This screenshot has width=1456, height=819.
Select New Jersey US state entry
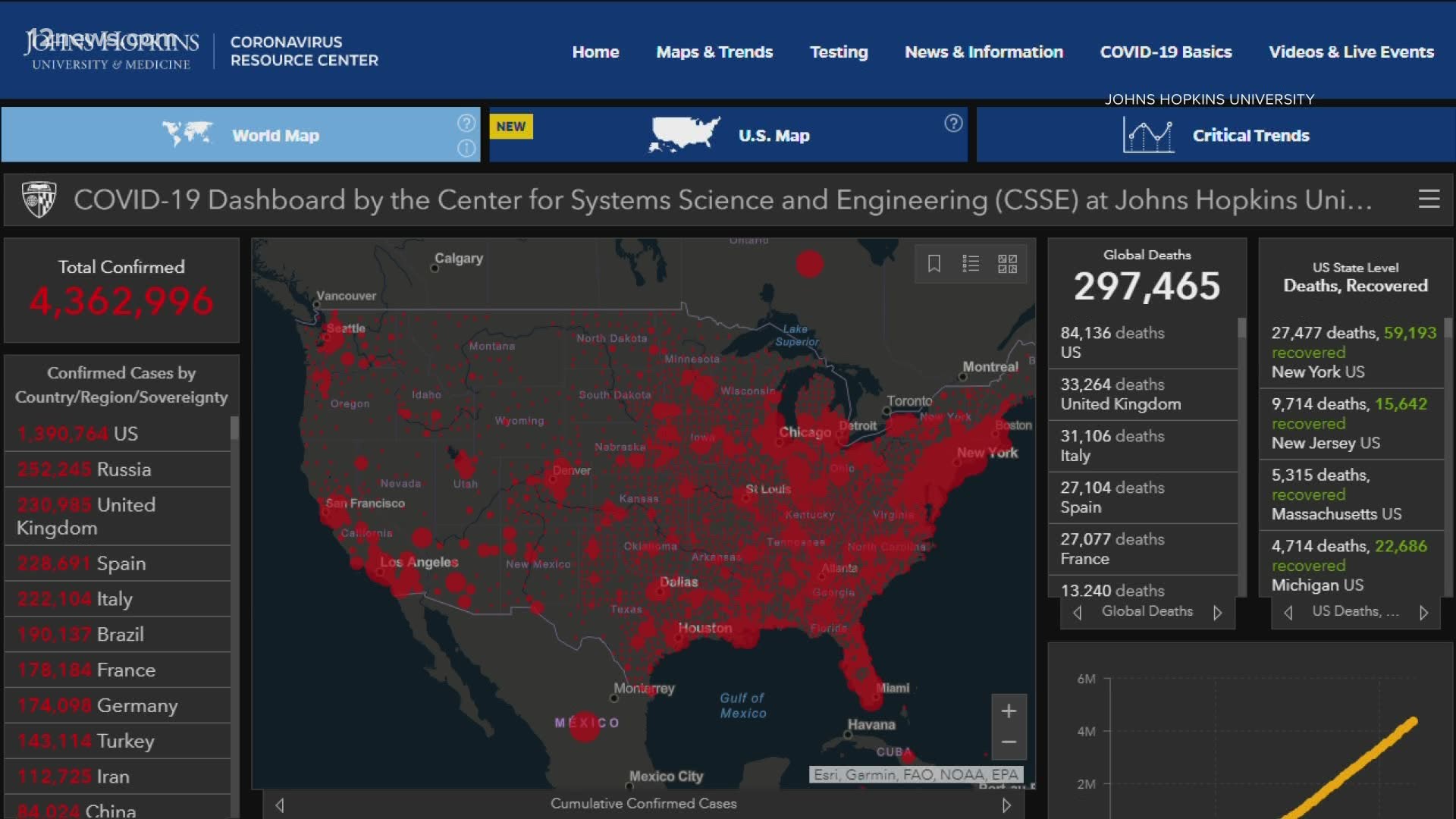[1352, 424]
